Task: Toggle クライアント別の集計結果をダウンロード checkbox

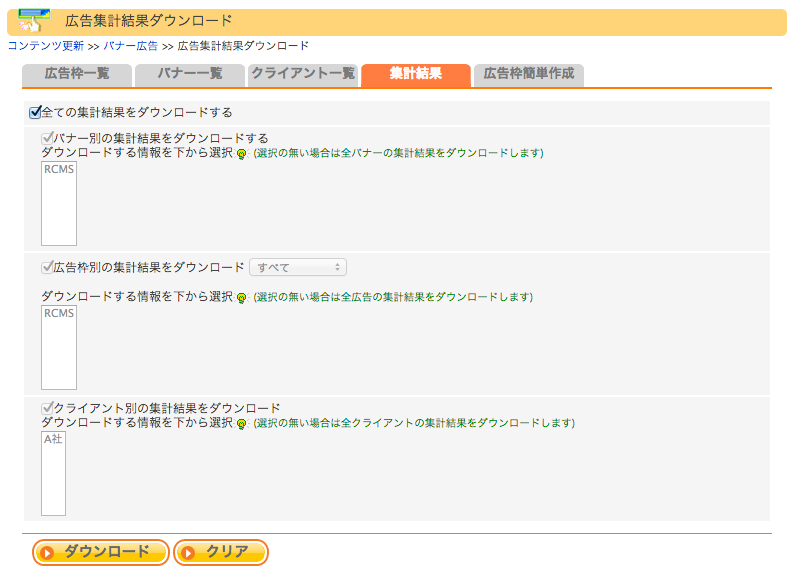Action: (47, 408)
